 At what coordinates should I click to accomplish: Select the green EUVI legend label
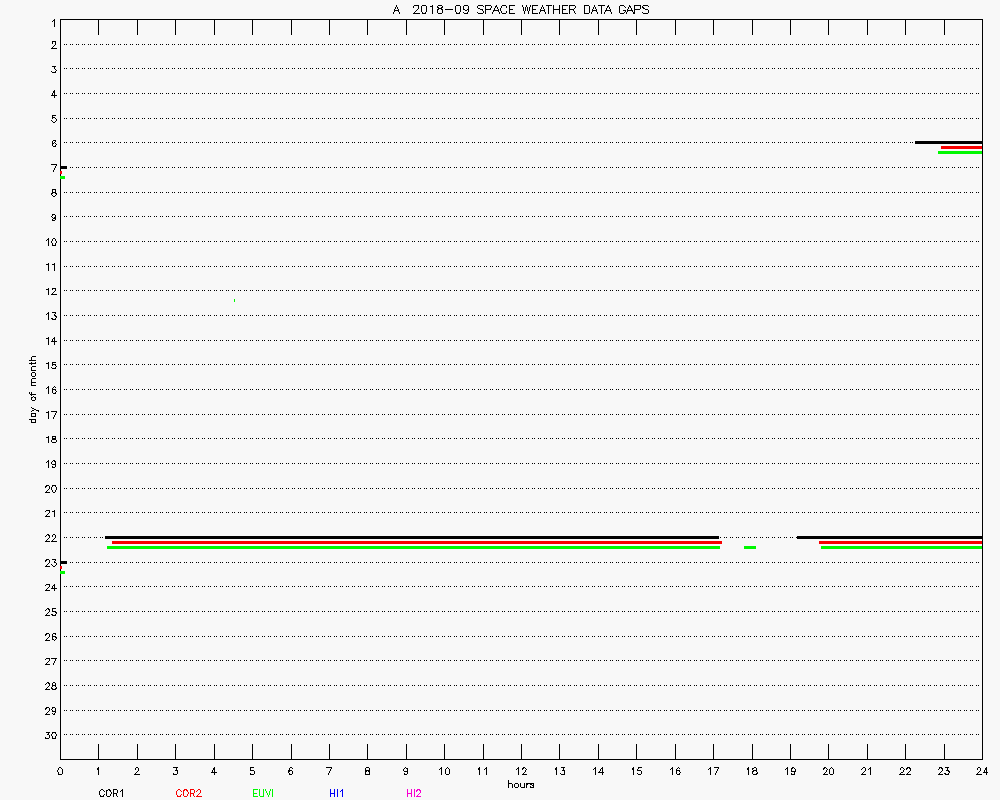coord(263,793)
